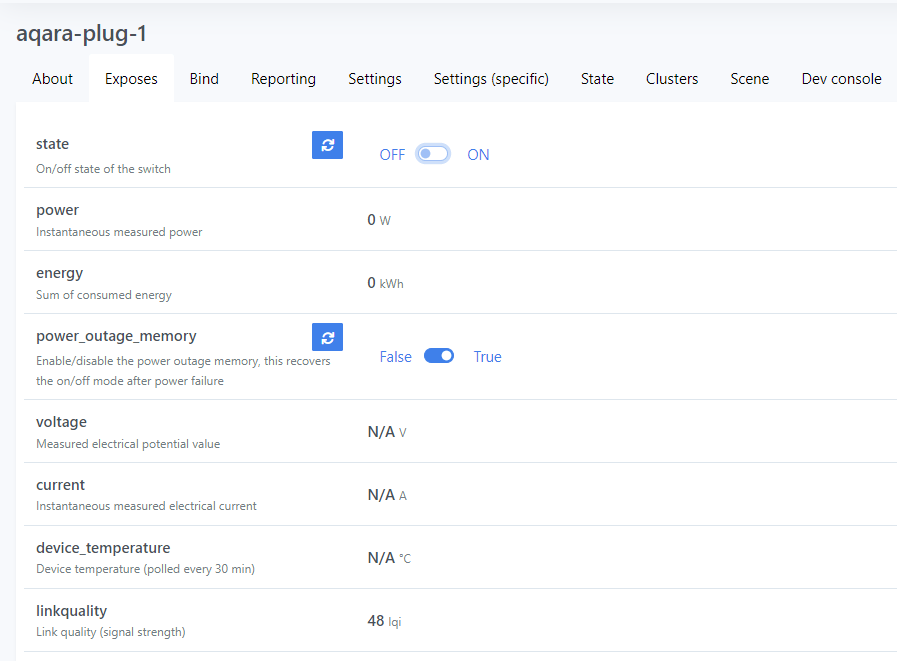Open the Dev console tab
Screen dimensions: 897x661
tap(841, 78)
